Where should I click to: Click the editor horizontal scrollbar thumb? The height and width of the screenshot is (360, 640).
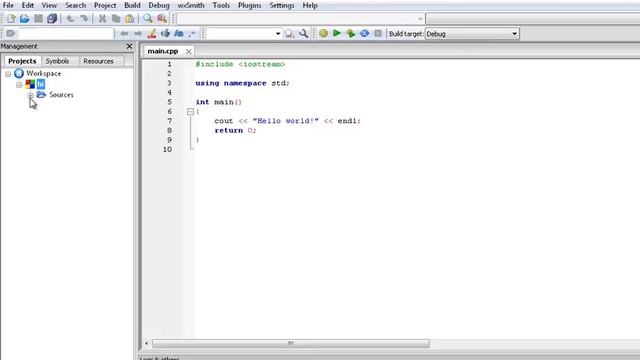pyautogui.click(x=290, y=343)
